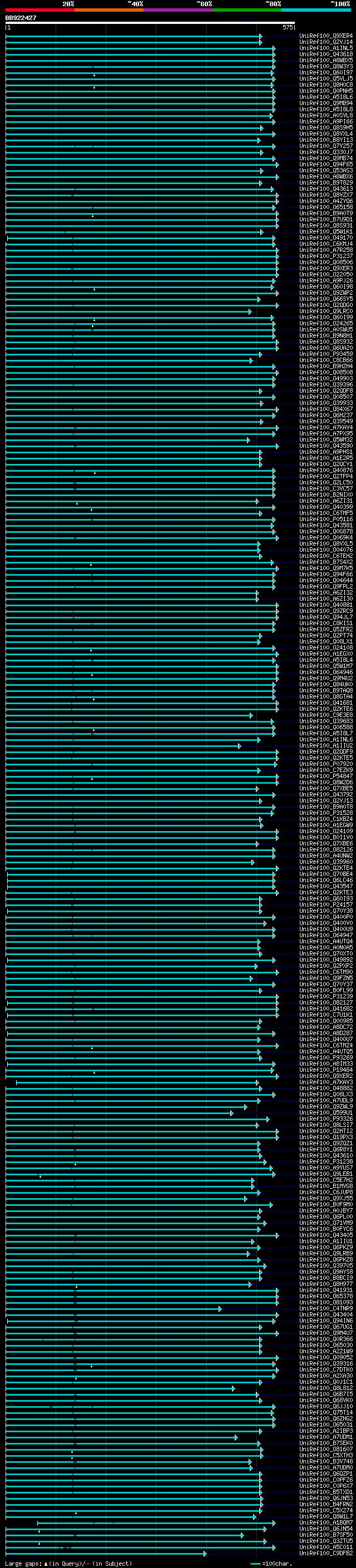Click the alignment bar for UniRef100_Q9LRC0
This screenshot has width=356, height=1568.
pyautogui.click(x=128, y=311)
